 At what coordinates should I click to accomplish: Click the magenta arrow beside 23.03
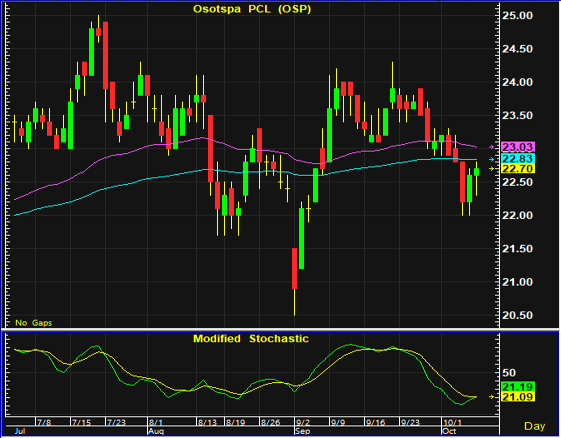pyautogui.click(x=492, y=147)
